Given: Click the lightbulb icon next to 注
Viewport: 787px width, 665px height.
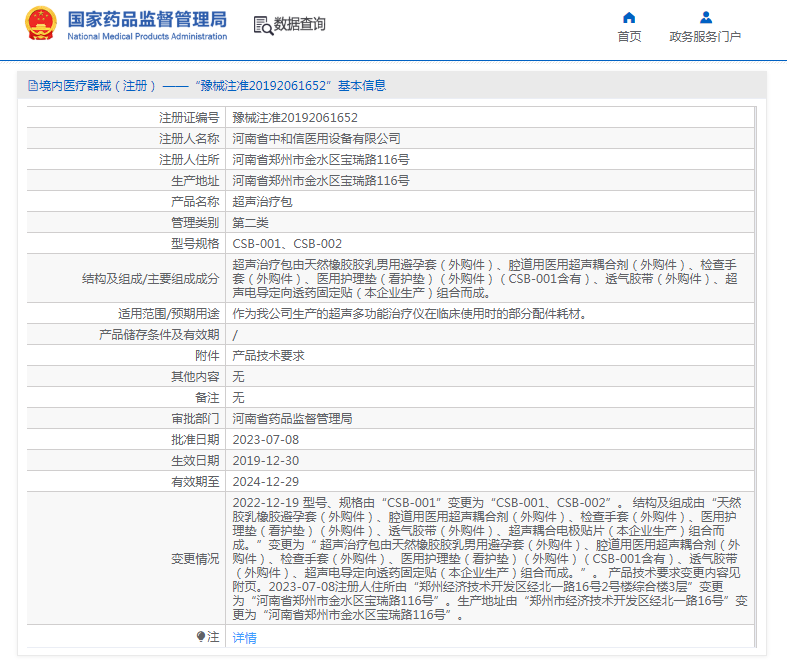Looking at the screenshot, I should point(201,637).
